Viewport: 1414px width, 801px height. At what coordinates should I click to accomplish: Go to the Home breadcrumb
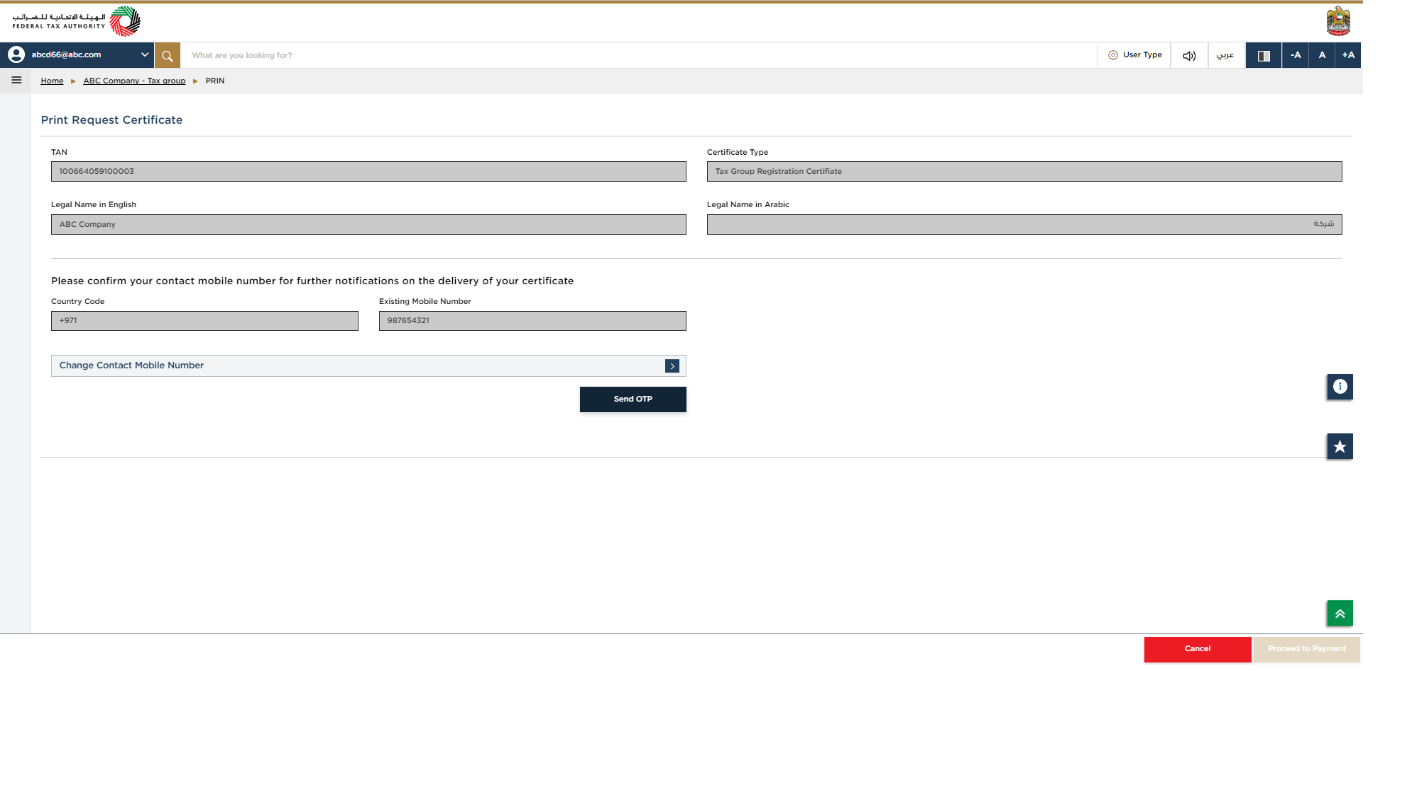52,81
